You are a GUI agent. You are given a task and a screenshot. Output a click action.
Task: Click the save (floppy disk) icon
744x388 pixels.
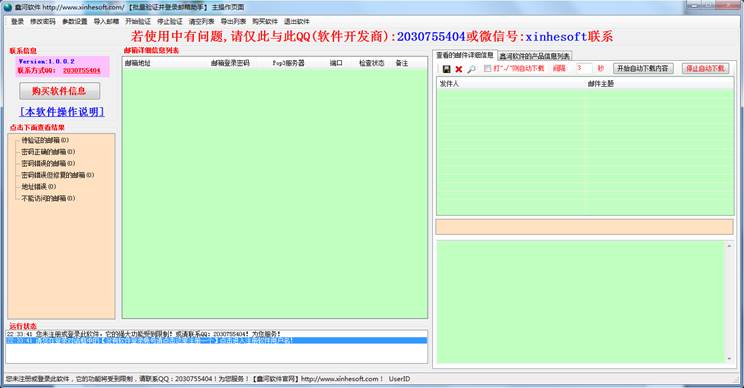[446, 69]
